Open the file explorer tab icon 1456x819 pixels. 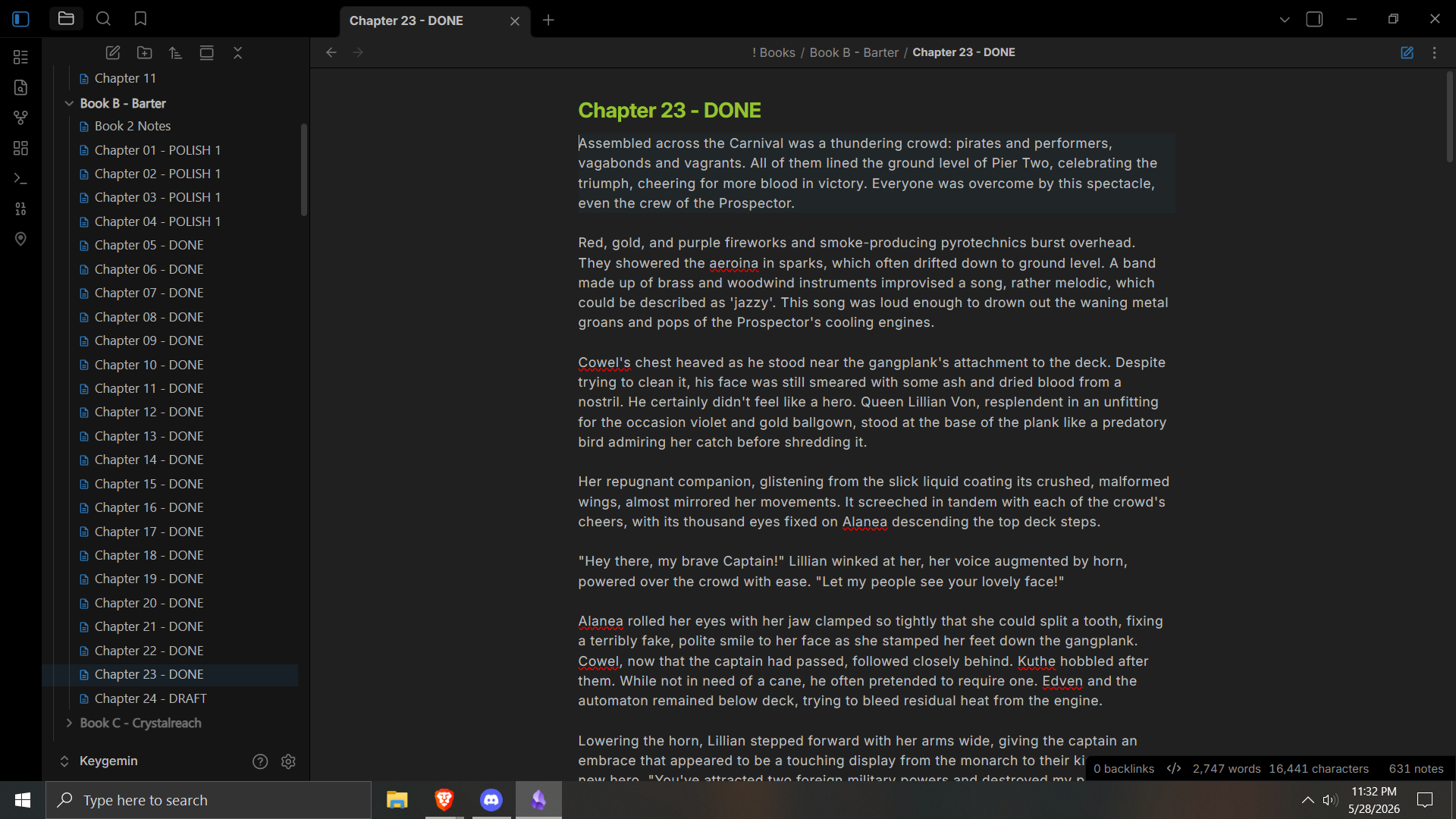coord(66,19)
